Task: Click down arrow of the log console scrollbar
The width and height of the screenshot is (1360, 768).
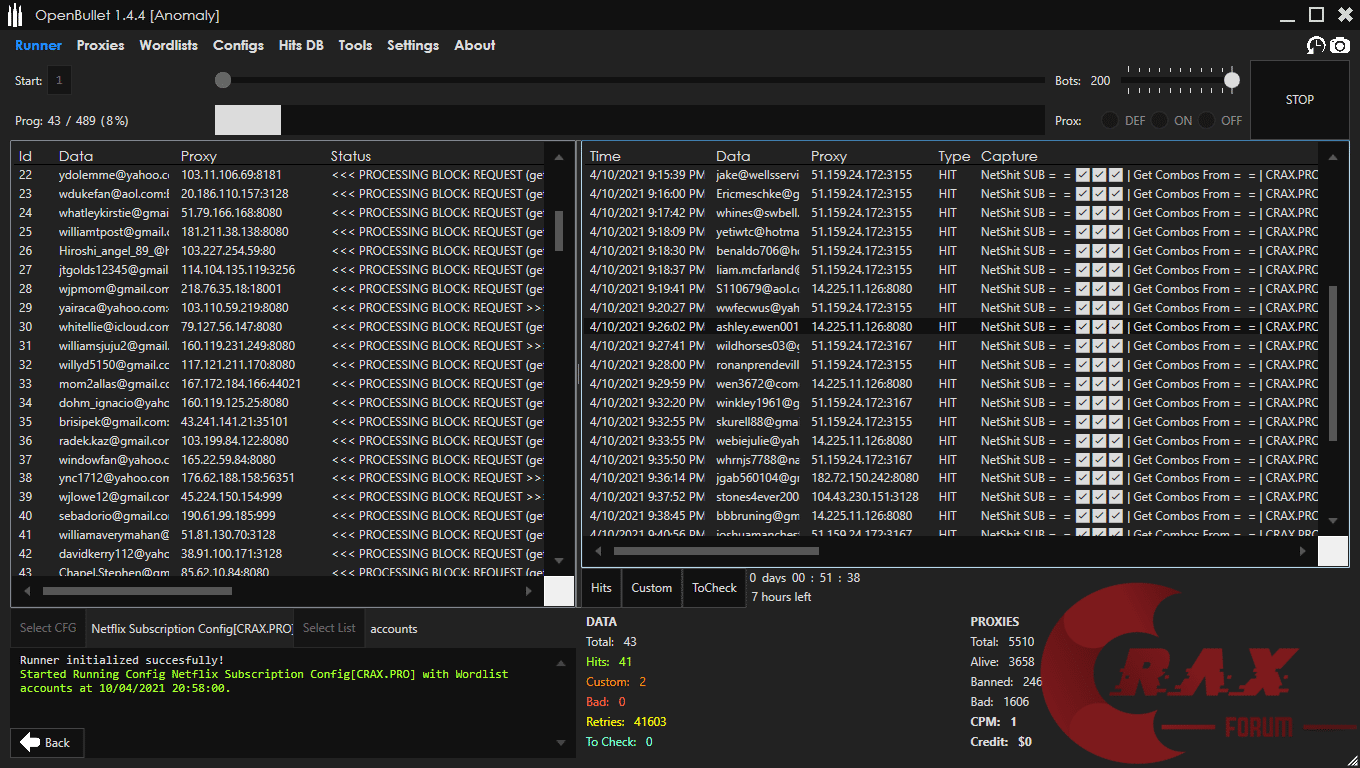Action: tap(559, 743)
